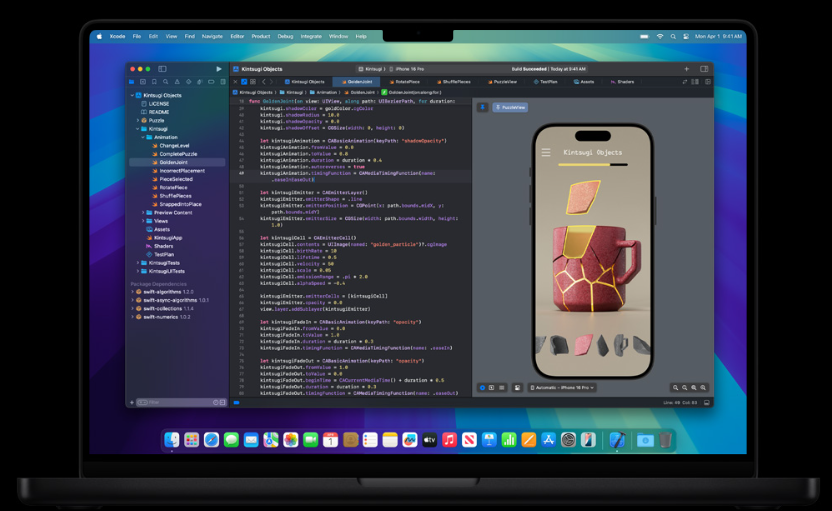
Task: Expand the Puzzle folder in navigator
Action: click(x=138, y=120)
